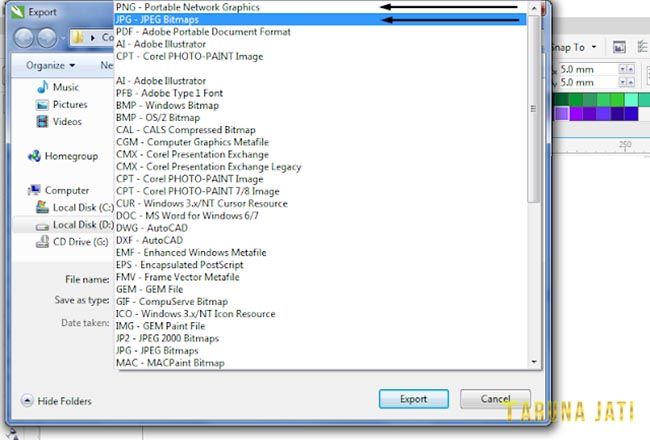Click the picture icon right of Snap To

click(619, 47)
